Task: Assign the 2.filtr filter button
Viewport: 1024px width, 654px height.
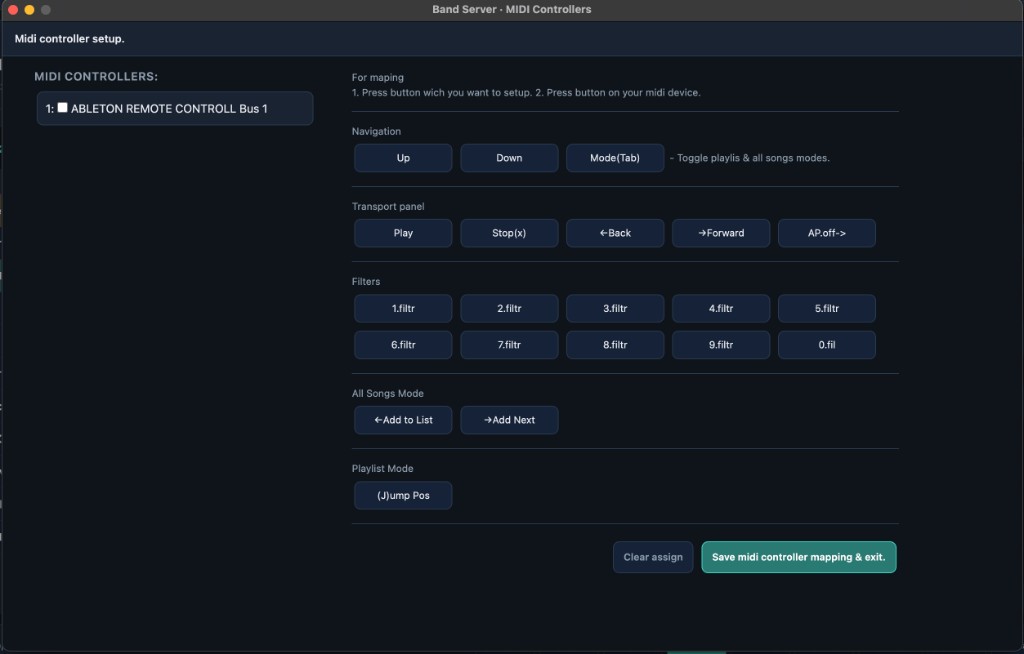Action: pos(509,308)
